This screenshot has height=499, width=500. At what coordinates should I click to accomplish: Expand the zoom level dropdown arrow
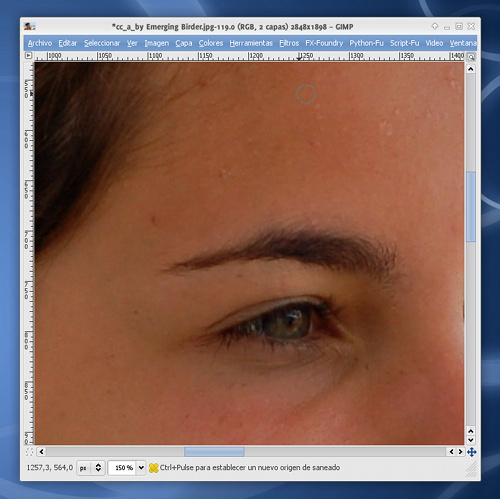click(141, 468)
